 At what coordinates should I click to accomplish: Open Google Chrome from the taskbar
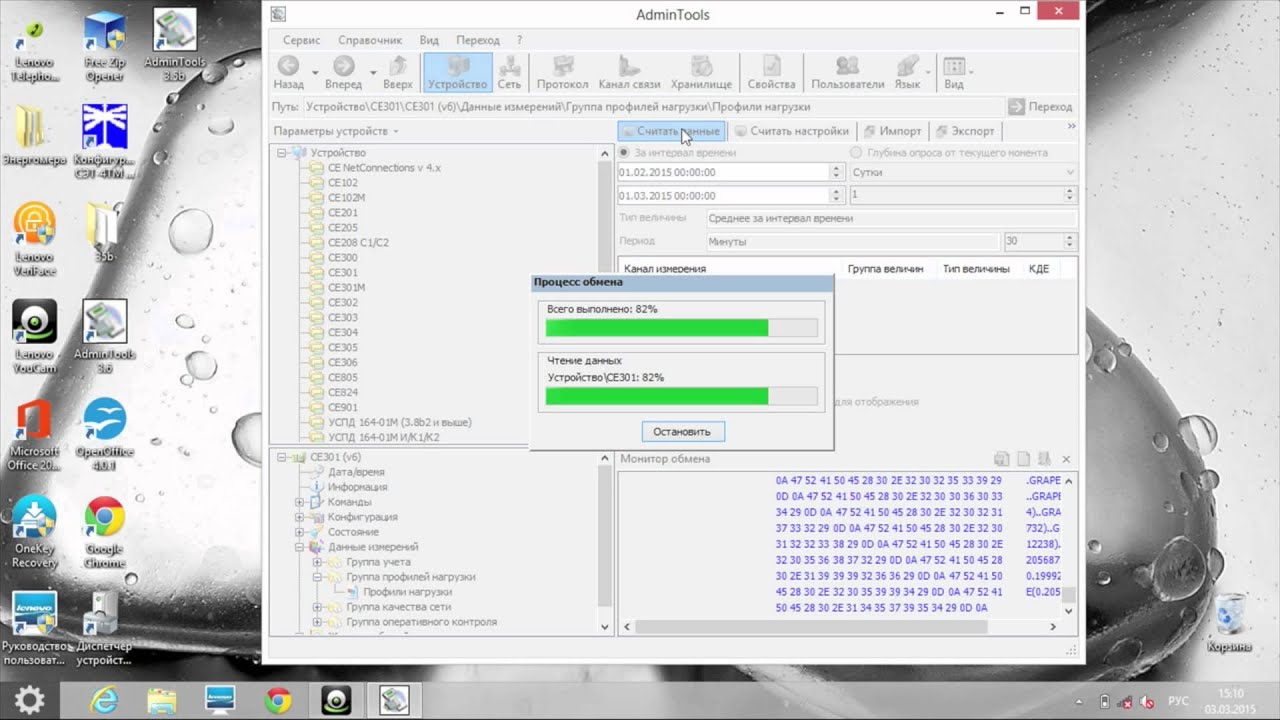point(278,700)
